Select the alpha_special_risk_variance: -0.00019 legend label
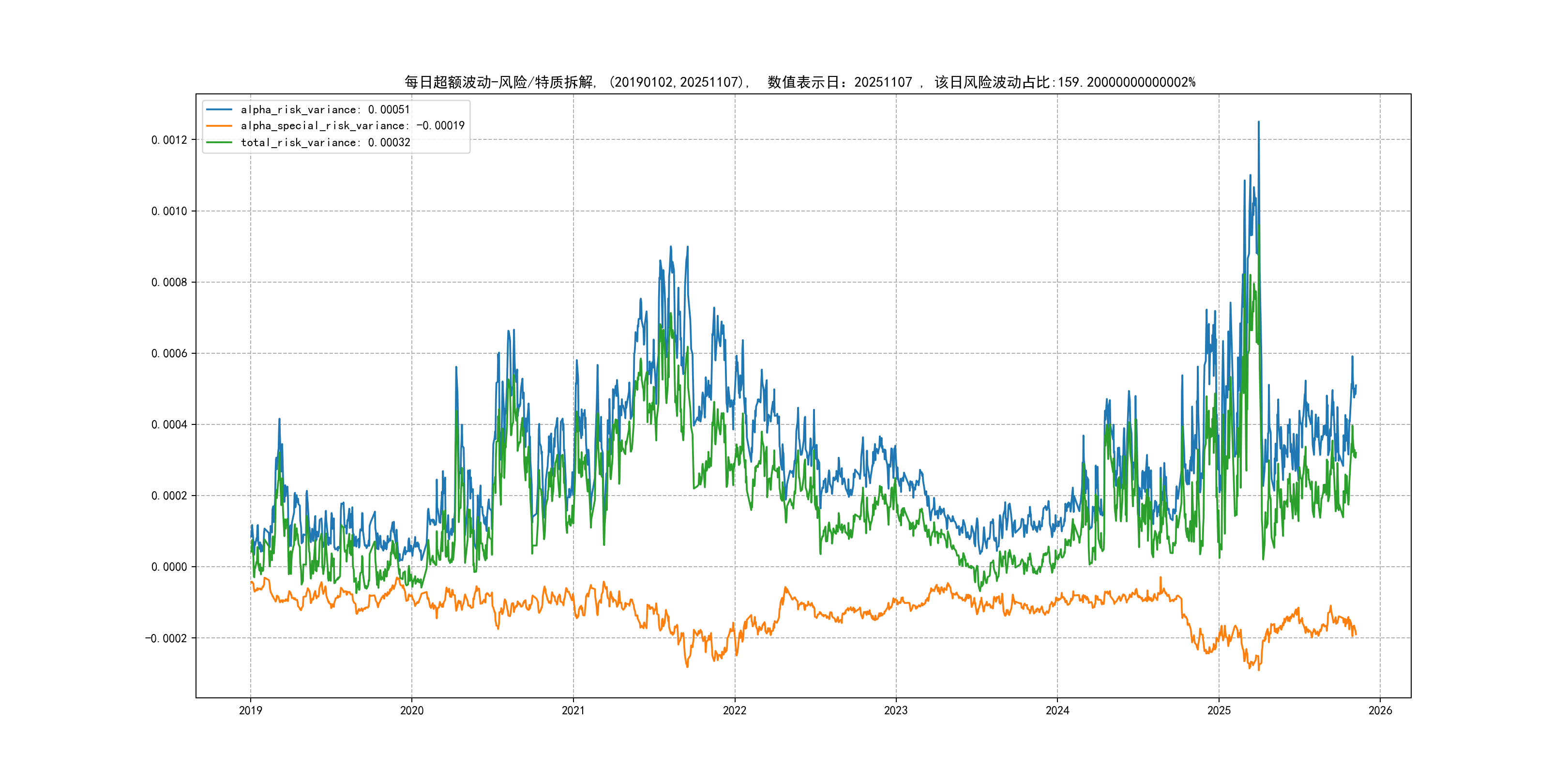Viewport: 1568px width, 784px height. [x=352, y=126]
